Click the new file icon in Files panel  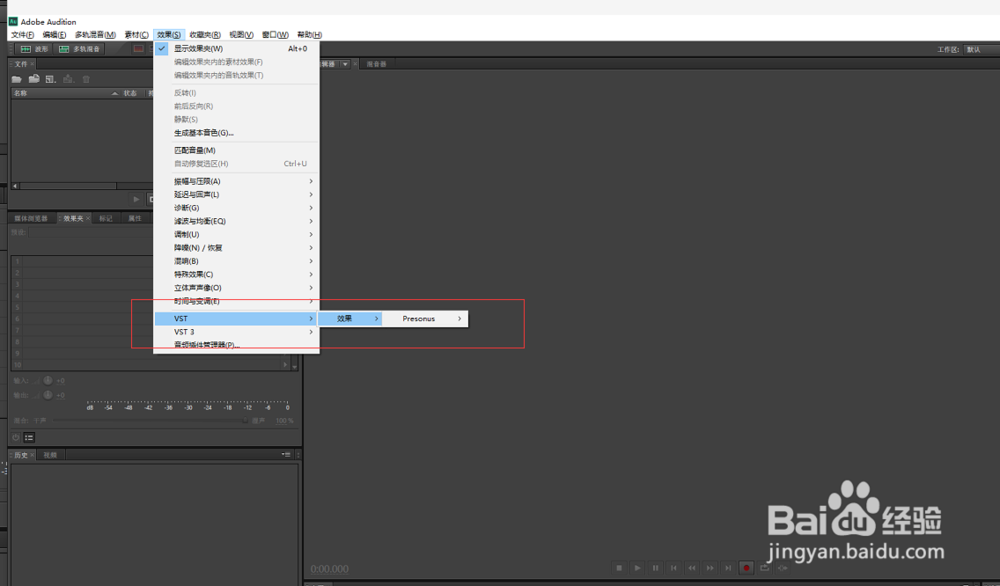click(x=50, y=79)
